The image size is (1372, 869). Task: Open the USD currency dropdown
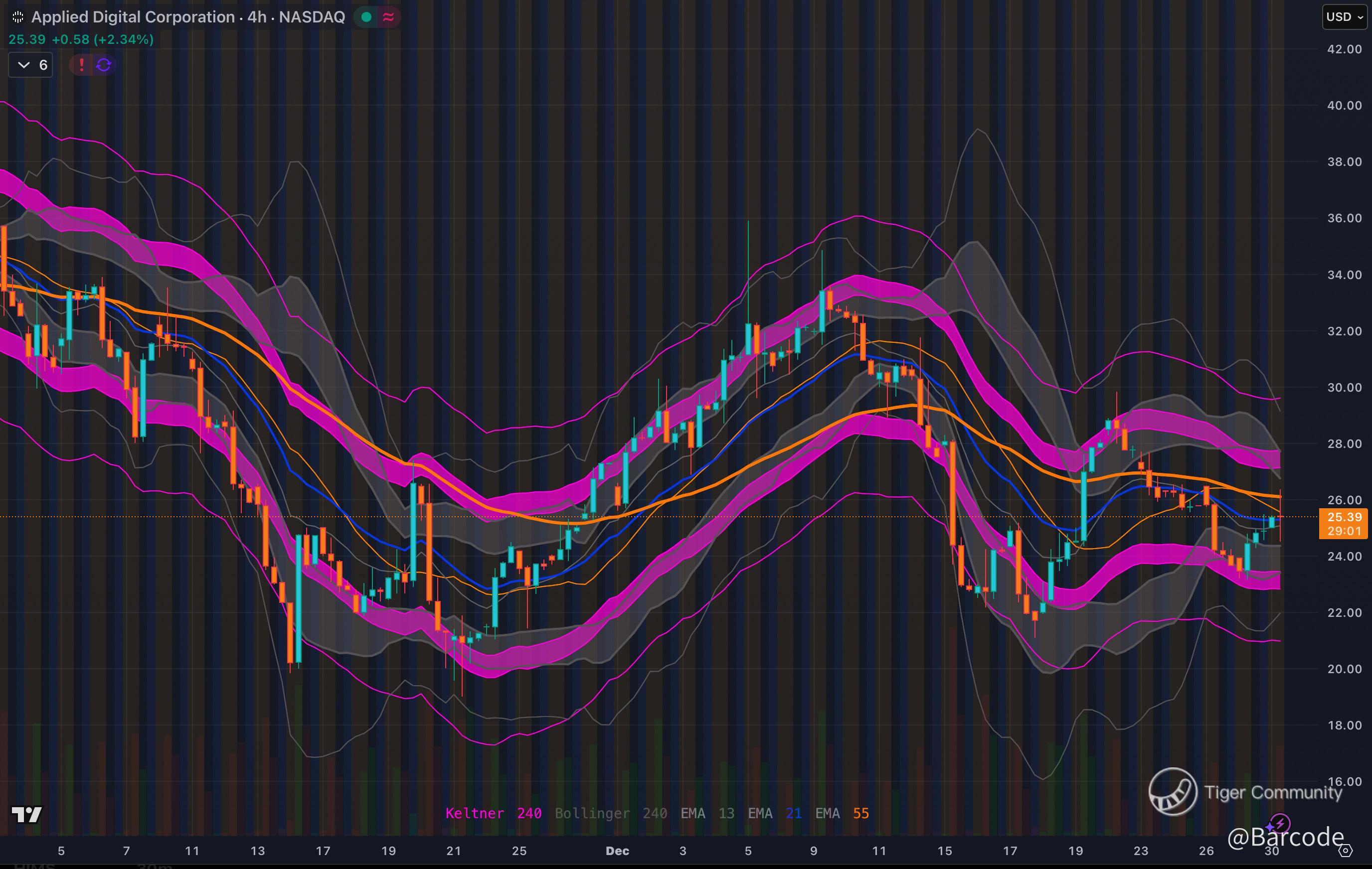pyautogui.click(x=1344, y=16)
